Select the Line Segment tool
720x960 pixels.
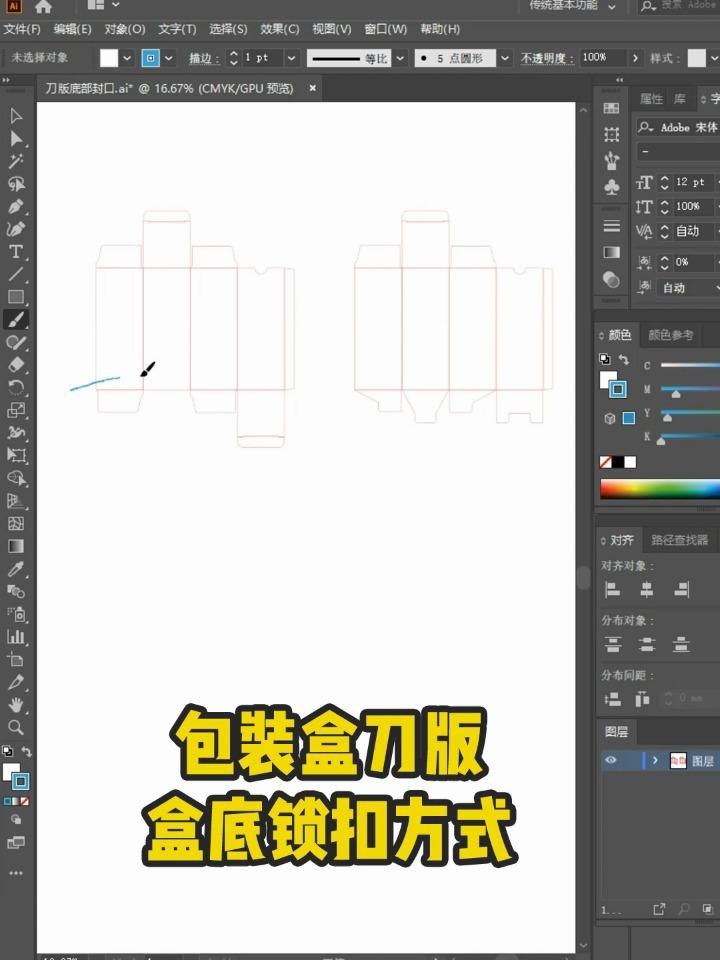[x=16, y=274]
